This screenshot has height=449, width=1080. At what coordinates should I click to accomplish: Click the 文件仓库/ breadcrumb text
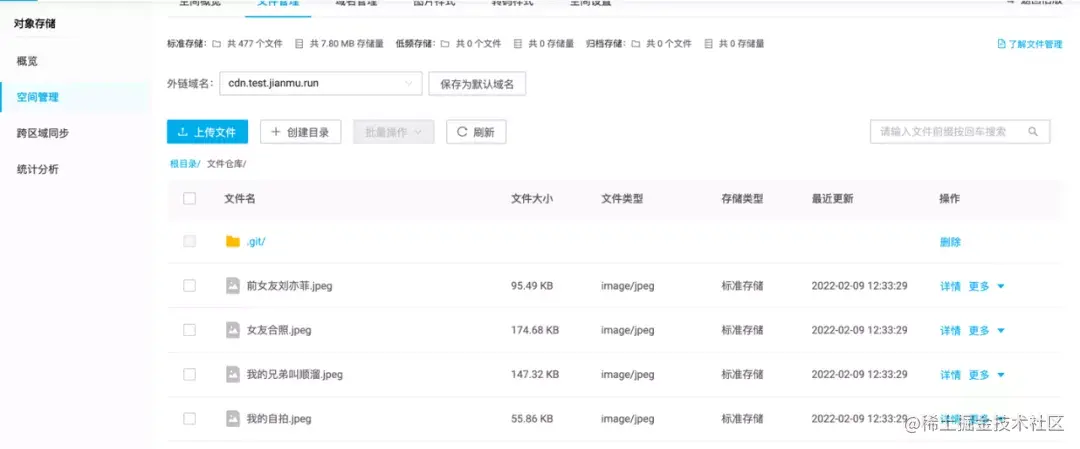(227, 164)
